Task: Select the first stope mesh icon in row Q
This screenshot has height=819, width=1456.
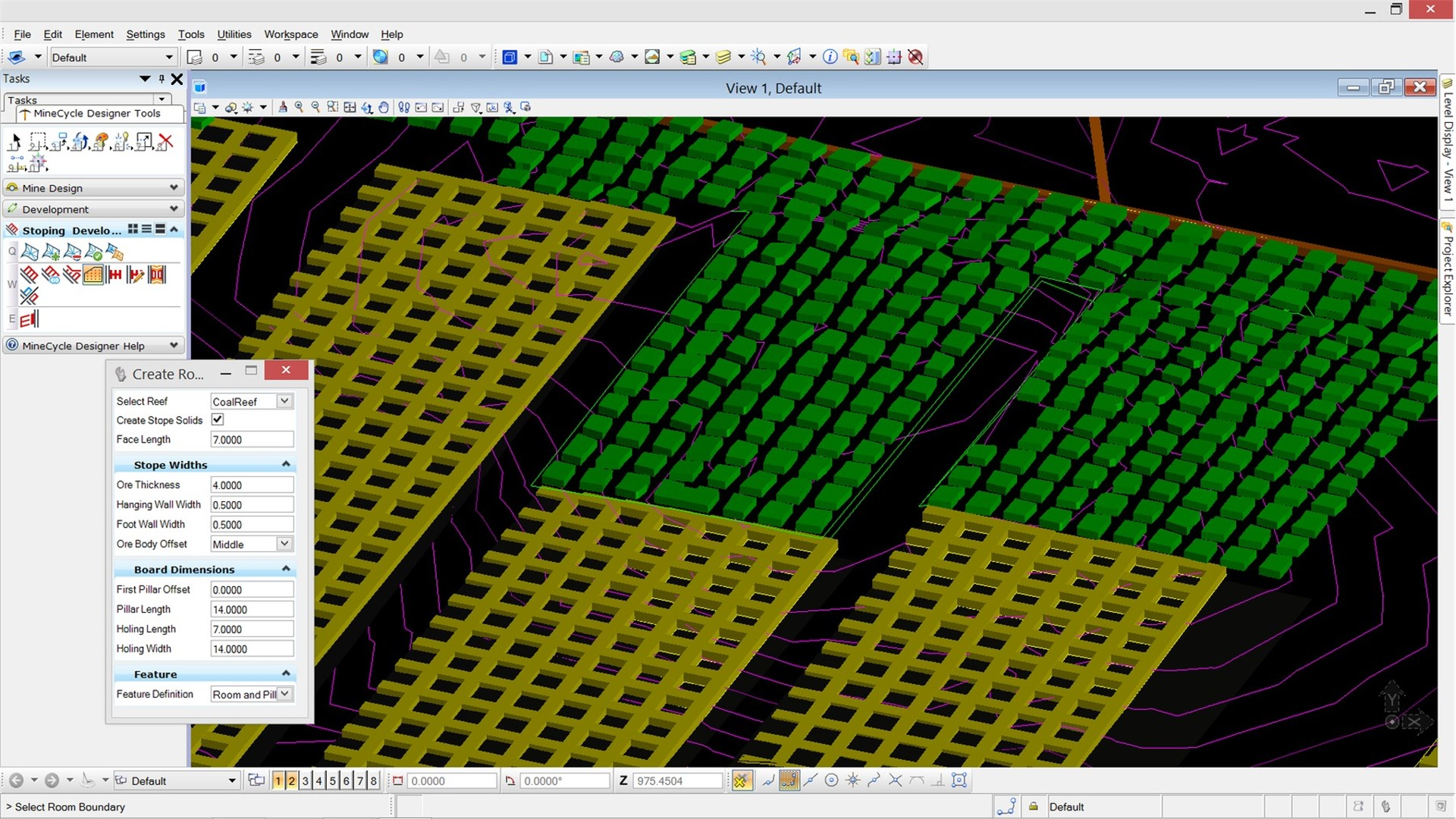Action: (30, 252)
